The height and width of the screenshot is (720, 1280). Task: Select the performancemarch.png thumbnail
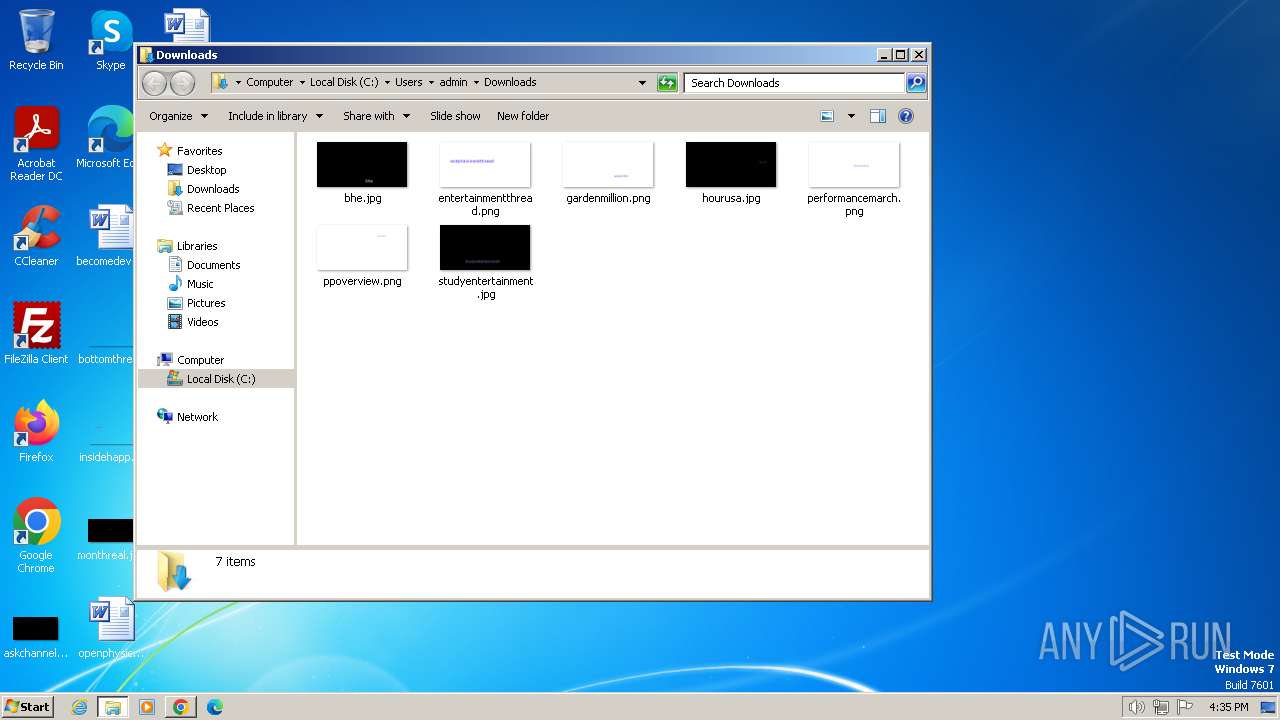click(854, 165)
